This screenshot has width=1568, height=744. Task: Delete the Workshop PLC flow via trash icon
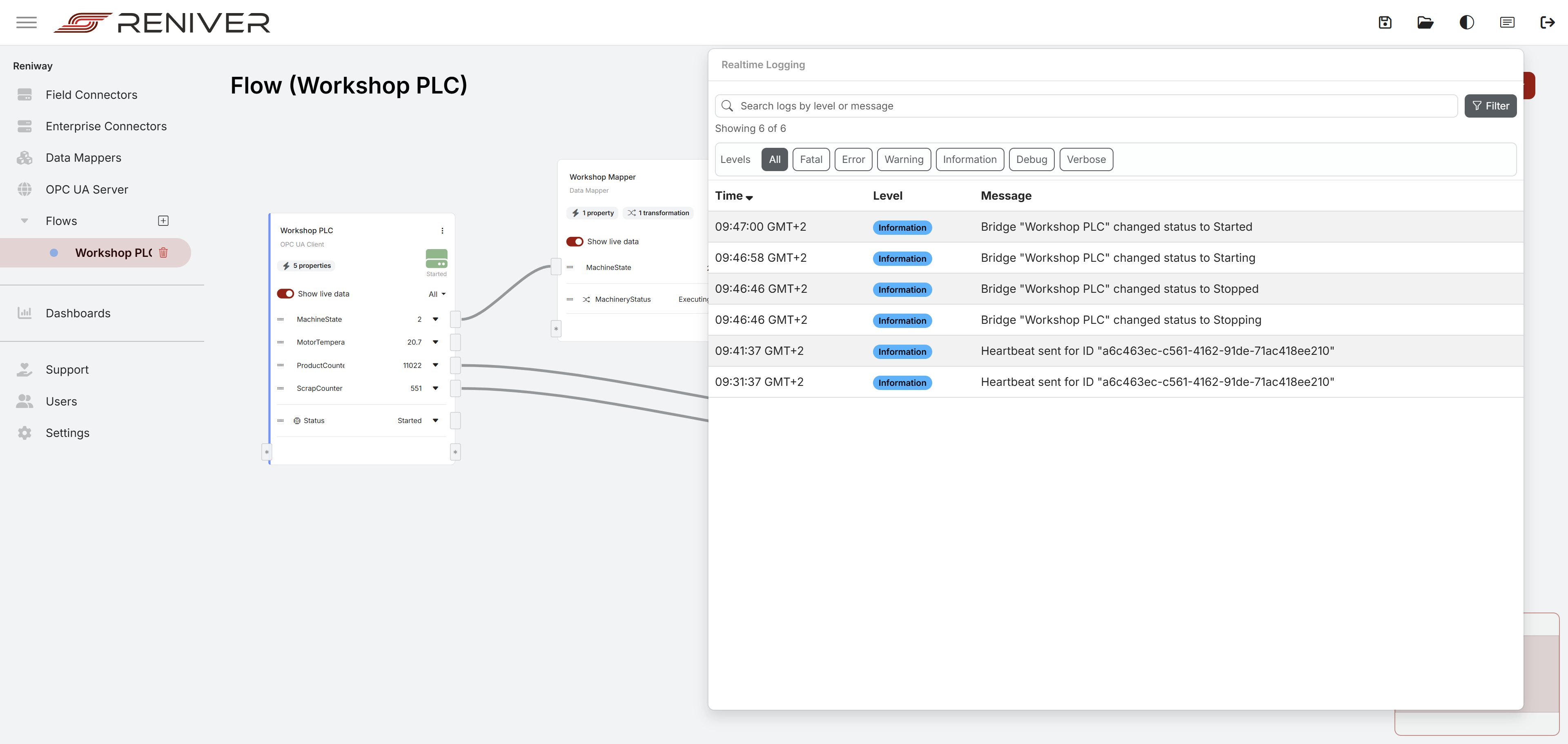pyautogui.click(x=163, y=253)
